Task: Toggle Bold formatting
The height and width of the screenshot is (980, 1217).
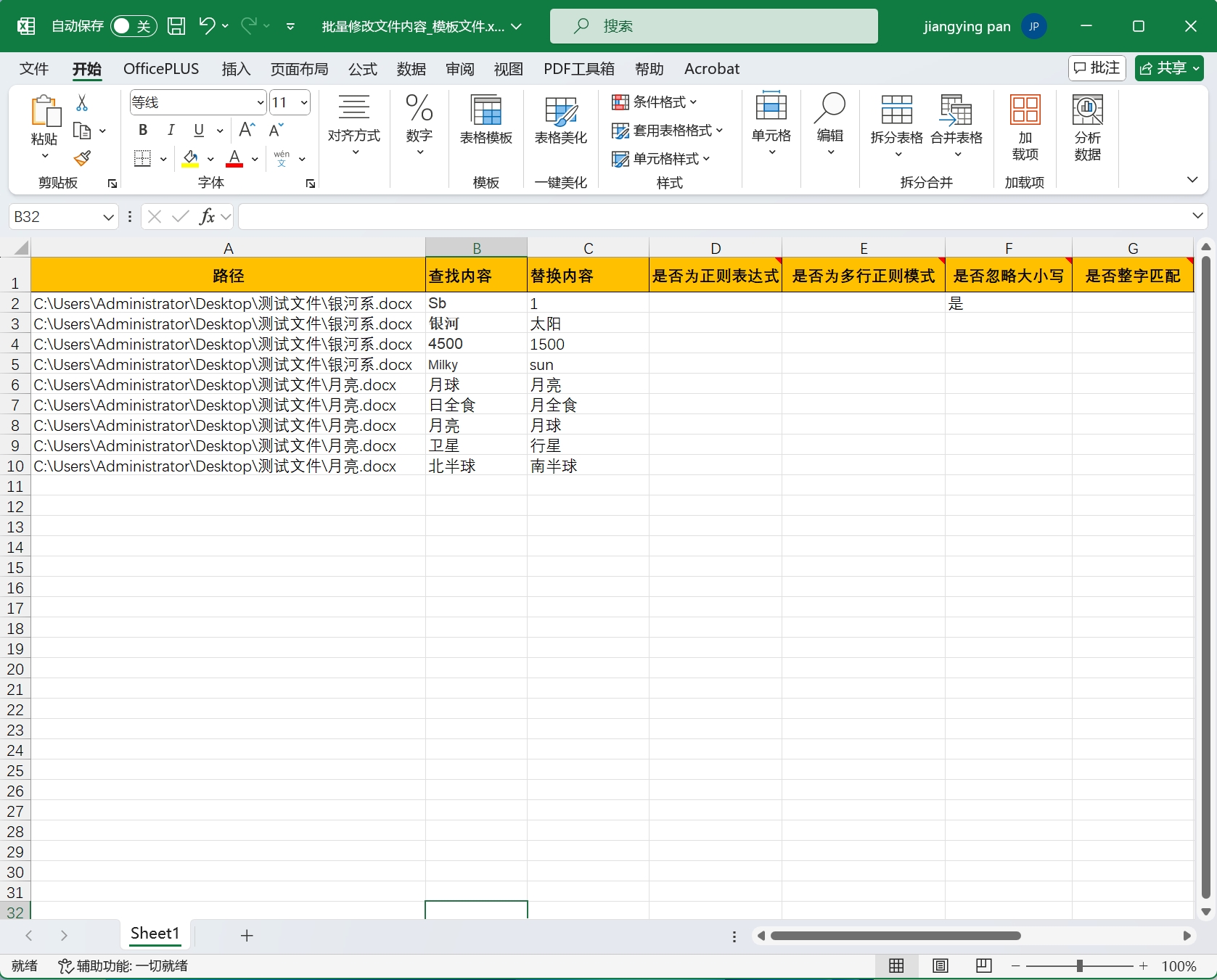Action: point(143,130)
